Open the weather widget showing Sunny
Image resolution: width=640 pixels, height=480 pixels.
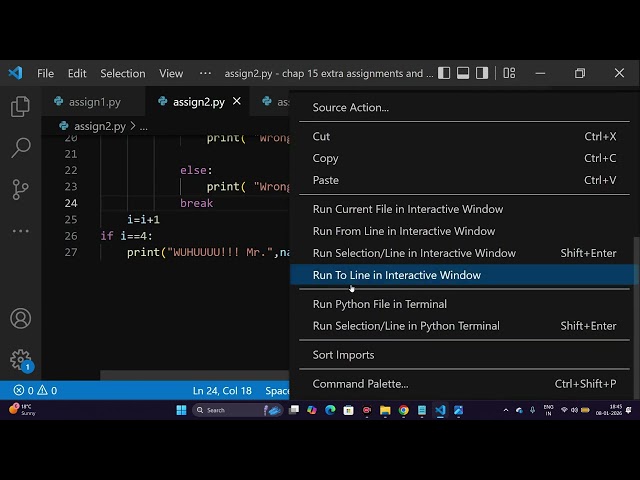(x=22, y=409)
